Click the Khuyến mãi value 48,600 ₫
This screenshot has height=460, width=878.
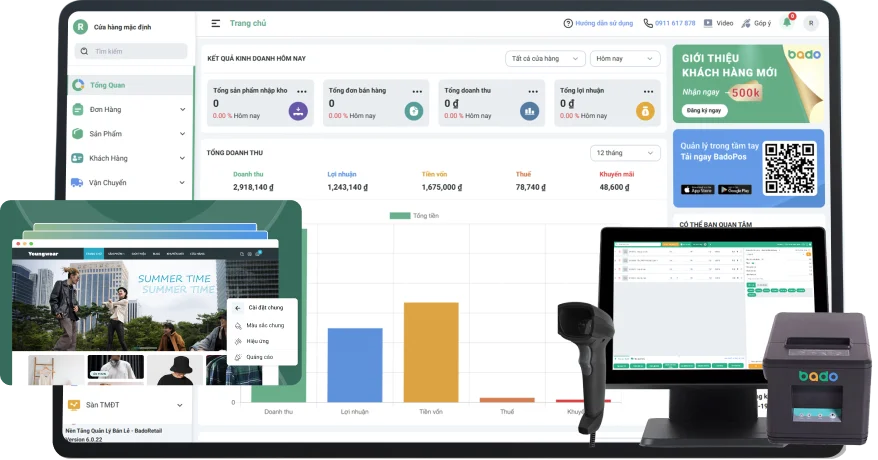(x=614, y=187)
